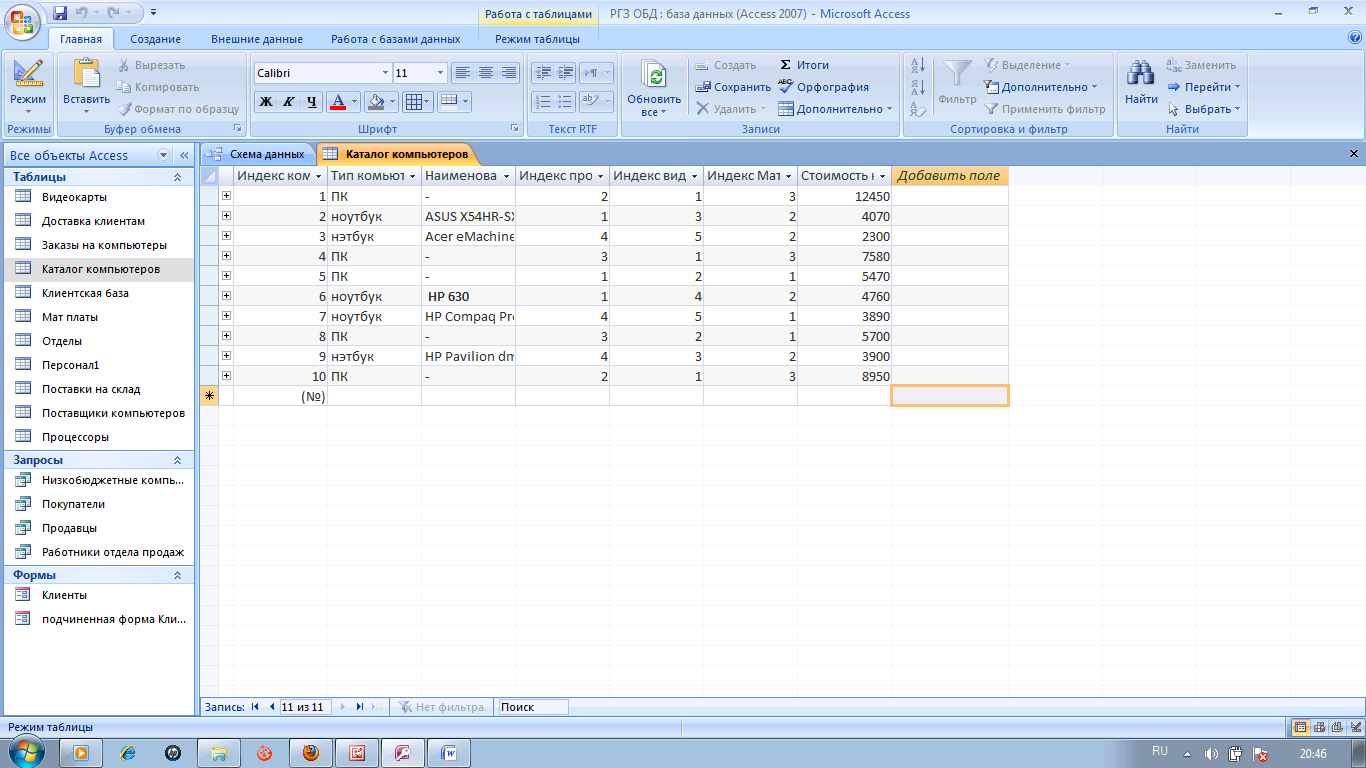
Task: Collapse the Таблицы group
Action: coord(177,177)
